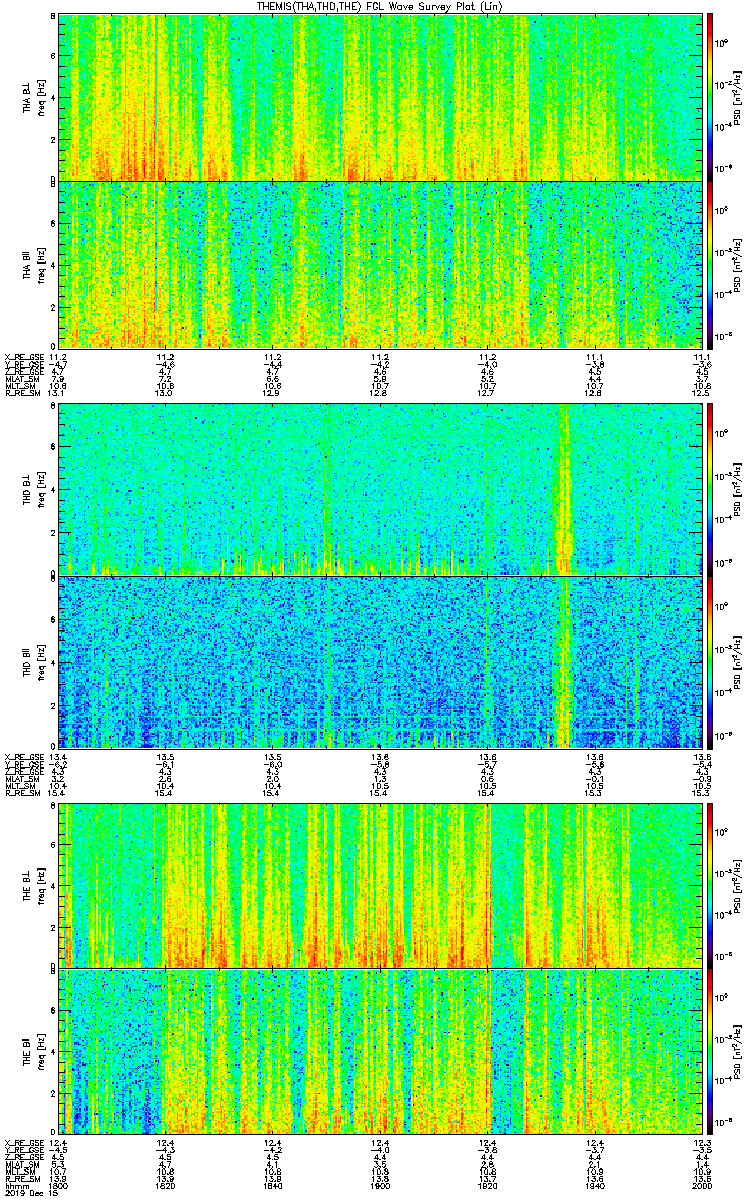Click the bright wave burst in THD B⊥ panel
Viewport: 750px width, 1200px height.
pos(564,490)
